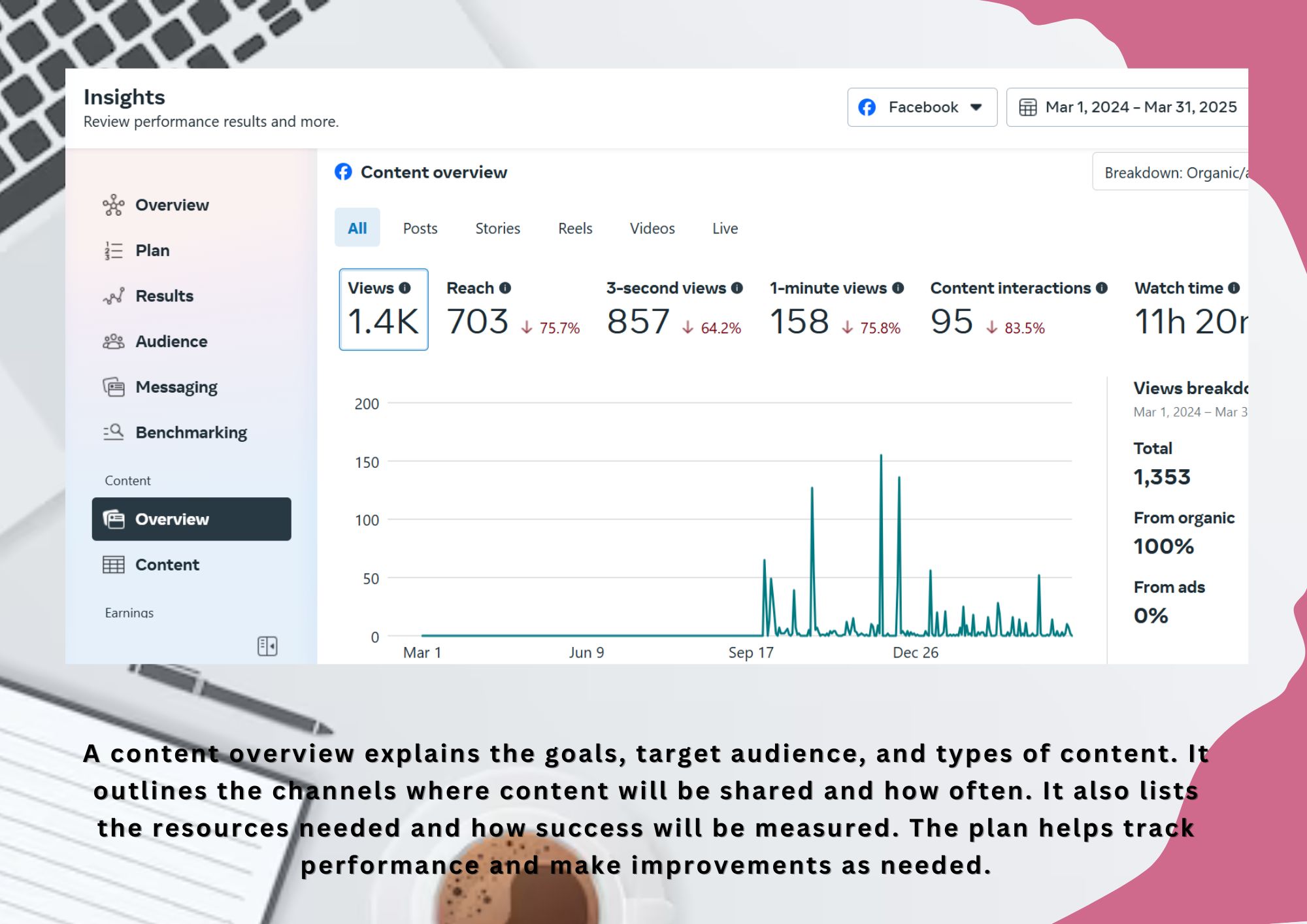Click info icon next to Content interactions
Image resolution: width=1307 pixels, height=924 pixels.
click(x=1102, y=288)
